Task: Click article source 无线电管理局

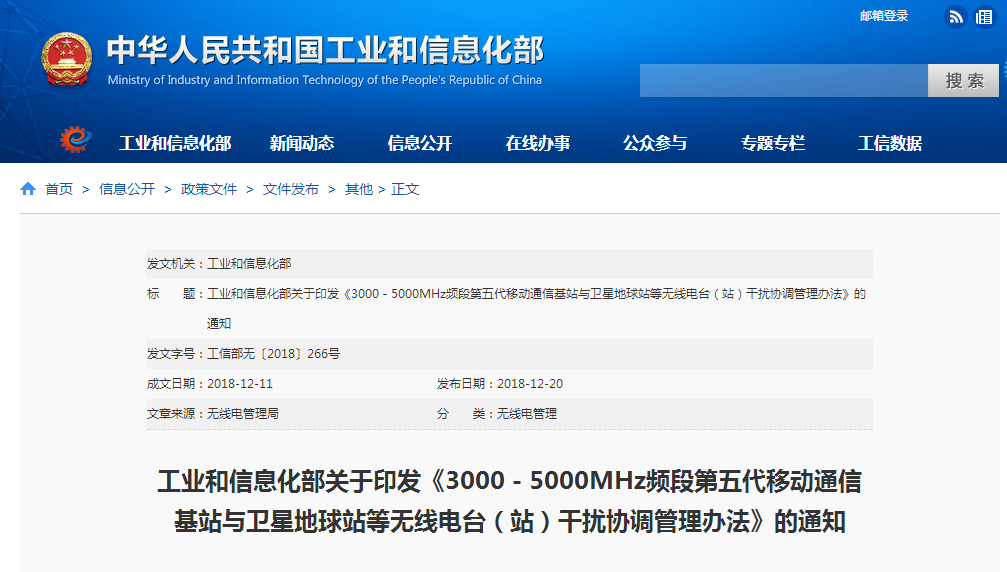Action: (x=243, y=414)
